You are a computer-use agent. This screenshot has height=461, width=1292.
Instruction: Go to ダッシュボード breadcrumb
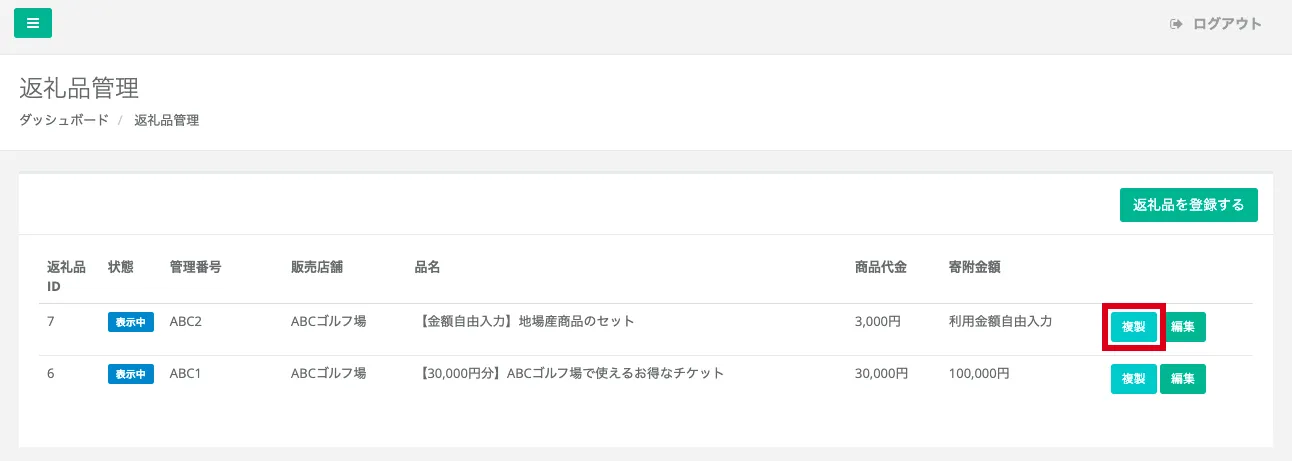point(64,120)
